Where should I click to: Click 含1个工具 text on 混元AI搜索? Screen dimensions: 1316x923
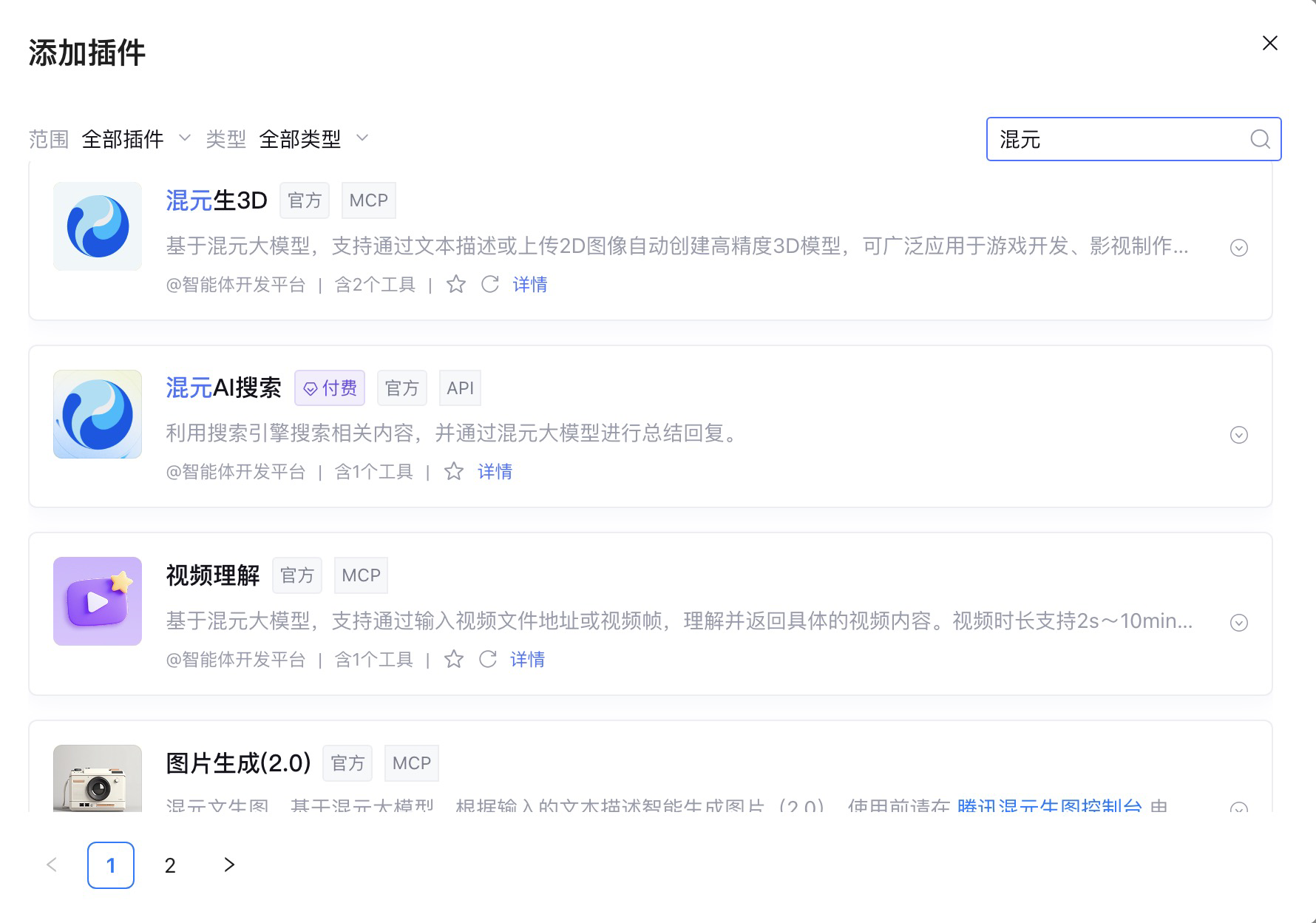tap(374, 472)
